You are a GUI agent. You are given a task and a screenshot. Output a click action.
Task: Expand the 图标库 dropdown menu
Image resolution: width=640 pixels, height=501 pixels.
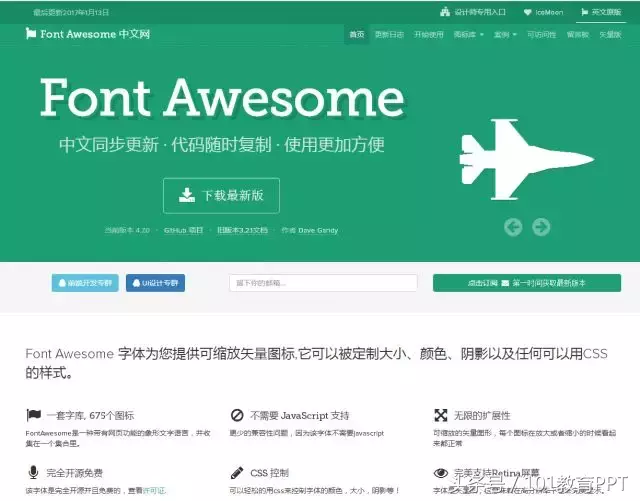click(468, 35)
